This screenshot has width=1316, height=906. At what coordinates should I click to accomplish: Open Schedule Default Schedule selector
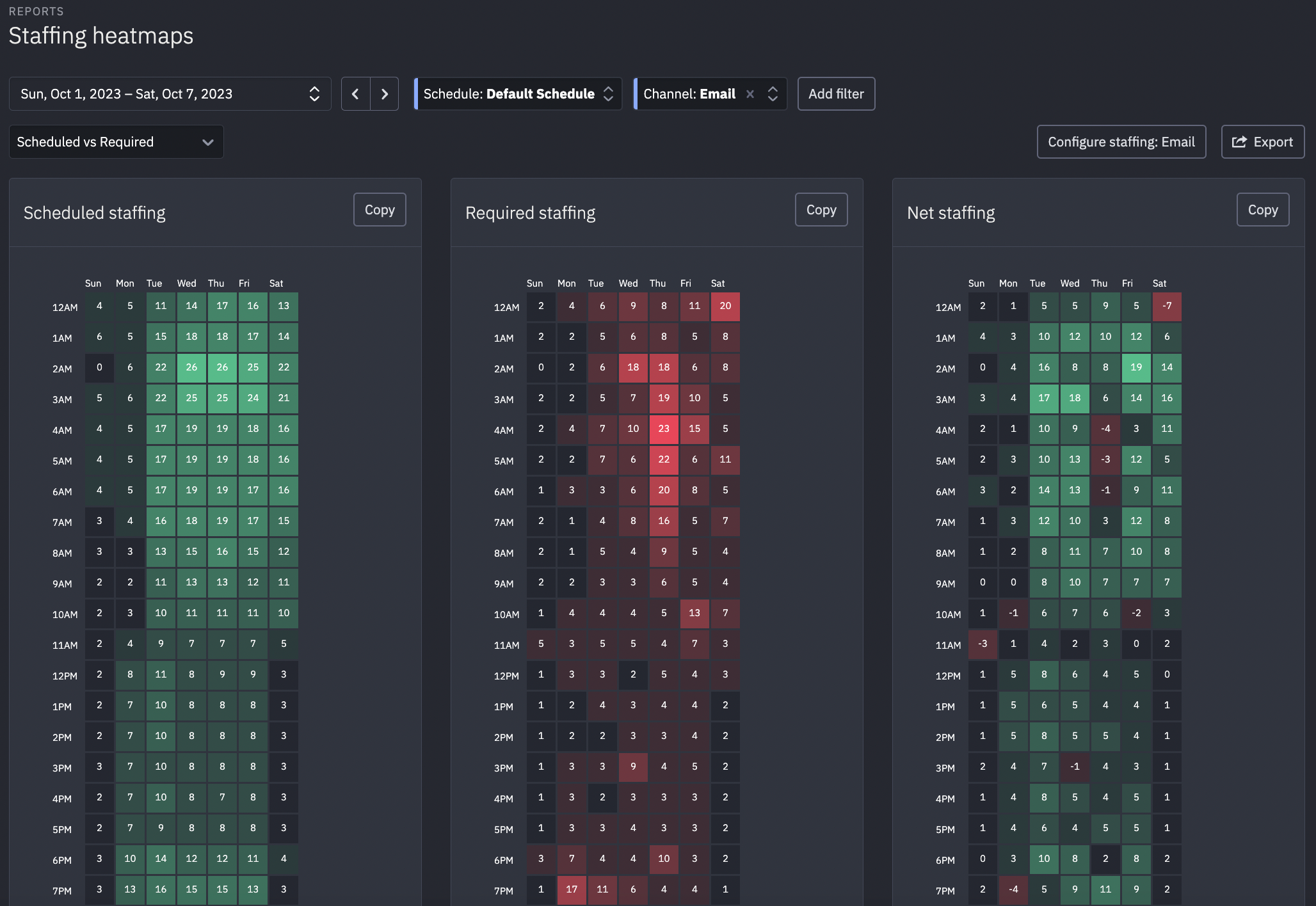pos(518,94)
